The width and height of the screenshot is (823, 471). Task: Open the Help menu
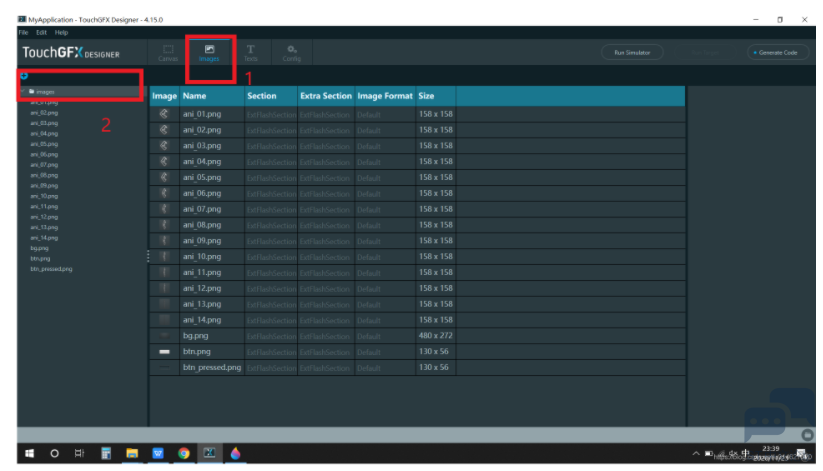(x=61, y=33)
